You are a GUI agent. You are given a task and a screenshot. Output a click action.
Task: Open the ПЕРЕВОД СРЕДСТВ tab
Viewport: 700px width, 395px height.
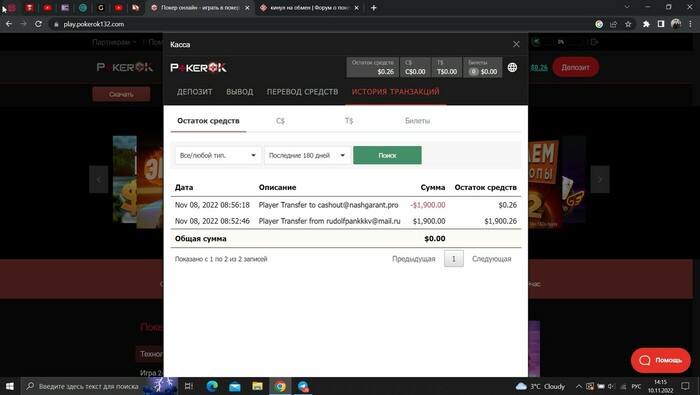pyautogui.click(x=302, y=92)
